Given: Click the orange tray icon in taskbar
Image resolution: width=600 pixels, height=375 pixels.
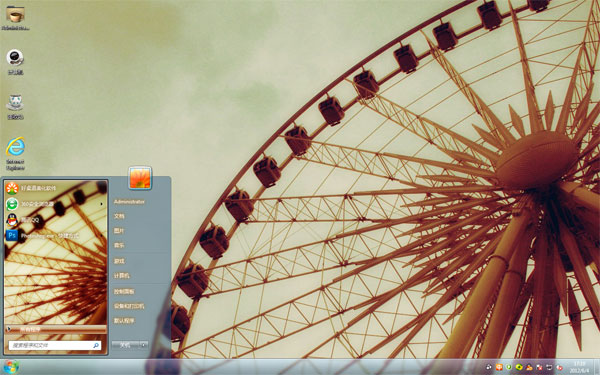Looking at the screenshot, I should coord(499,367).
